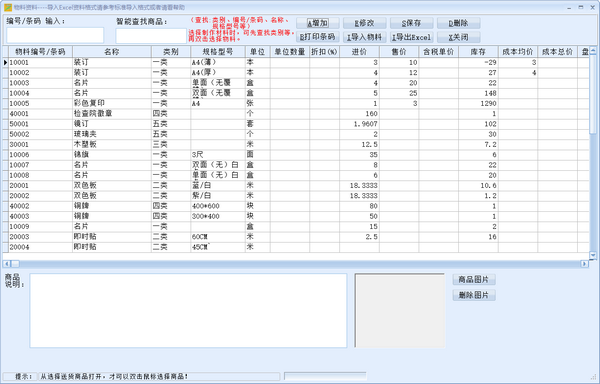Click 玻璃夹 name cell
The width and height of the screenshot is (600, 384).
(112, 134)
